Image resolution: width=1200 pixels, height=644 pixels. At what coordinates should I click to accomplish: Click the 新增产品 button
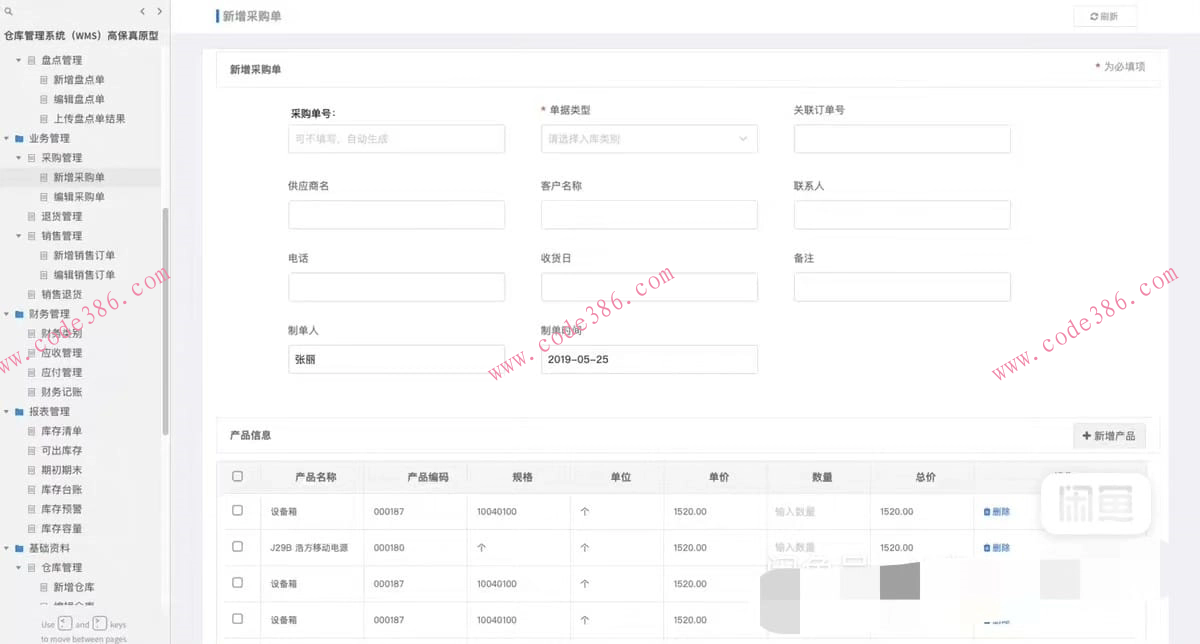pos(1109,436)
